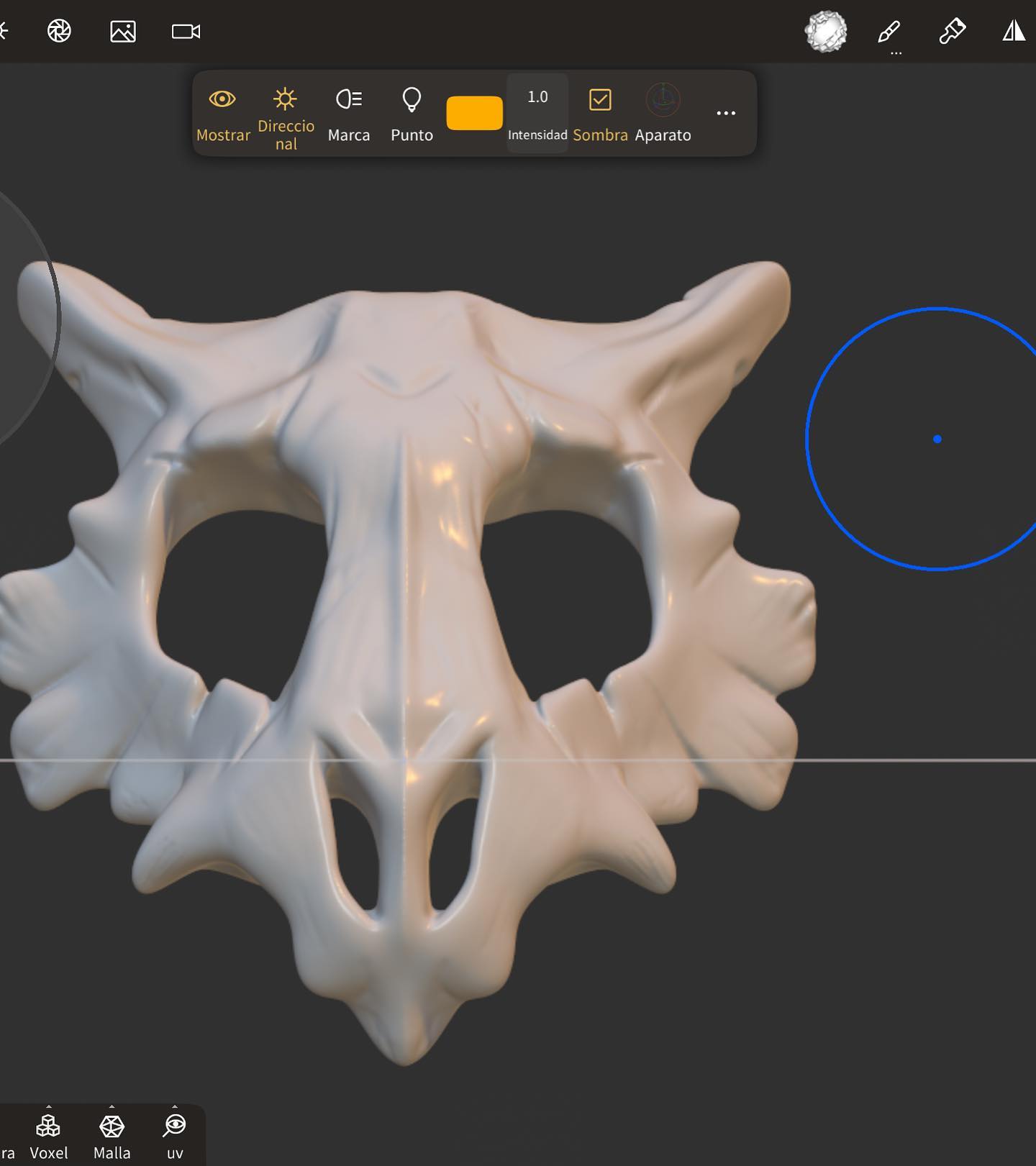
Task: Toggle the Mostrar eye visibility
Action: pos(223,114)
